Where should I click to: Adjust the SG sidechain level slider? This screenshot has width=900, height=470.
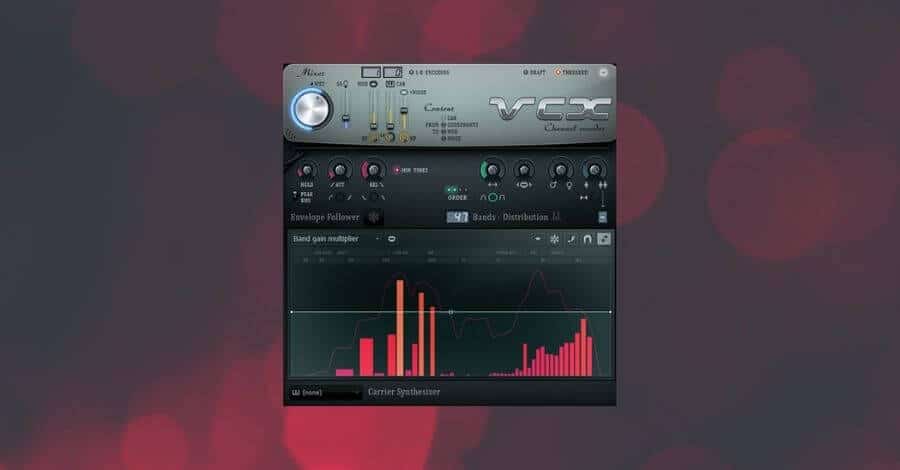346,120
